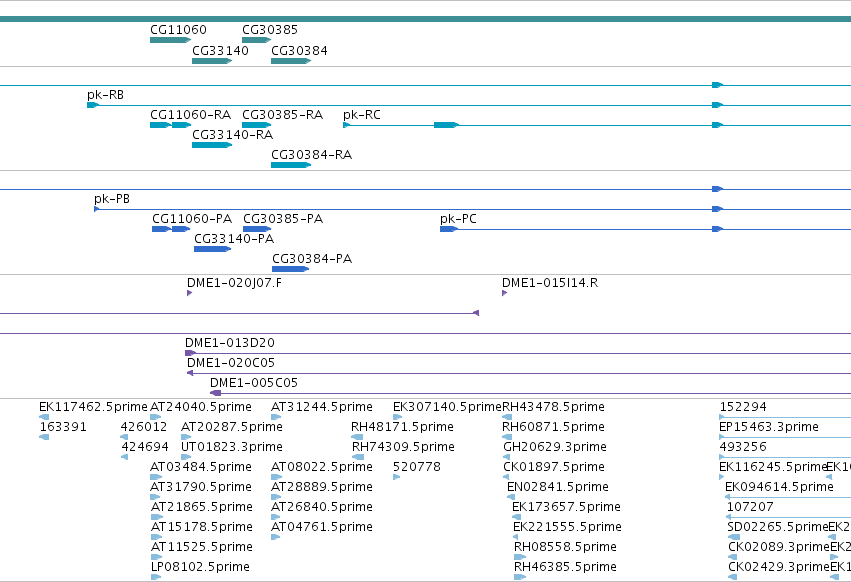Select the CG33140-RA transcript
Screen dimensions: 851x582
point(212,145)
